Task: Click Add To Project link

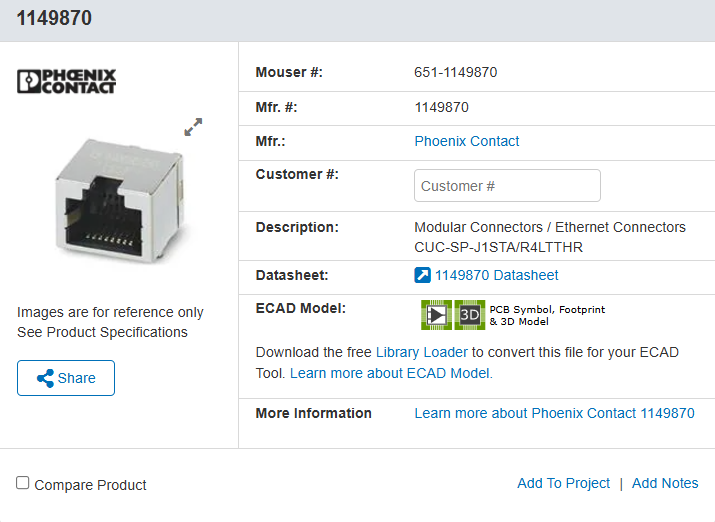Action: (563, 483)
